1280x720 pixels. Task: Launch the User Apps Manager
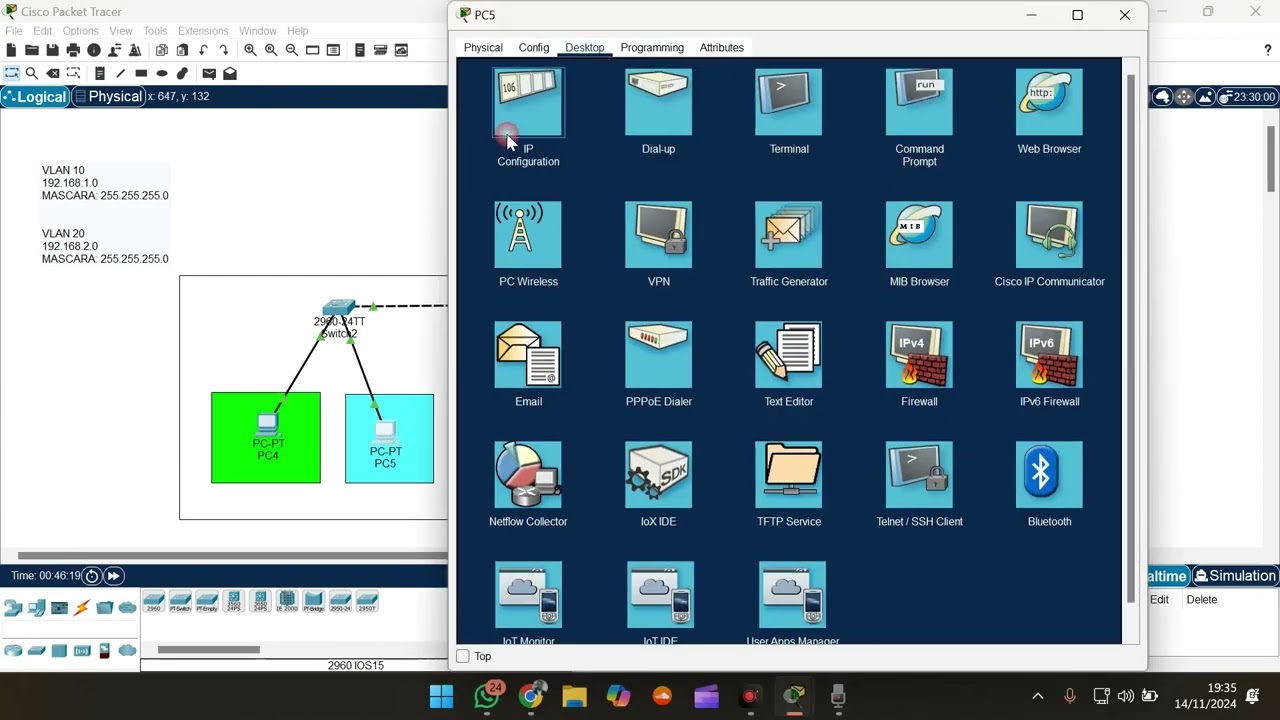point(792,595)
